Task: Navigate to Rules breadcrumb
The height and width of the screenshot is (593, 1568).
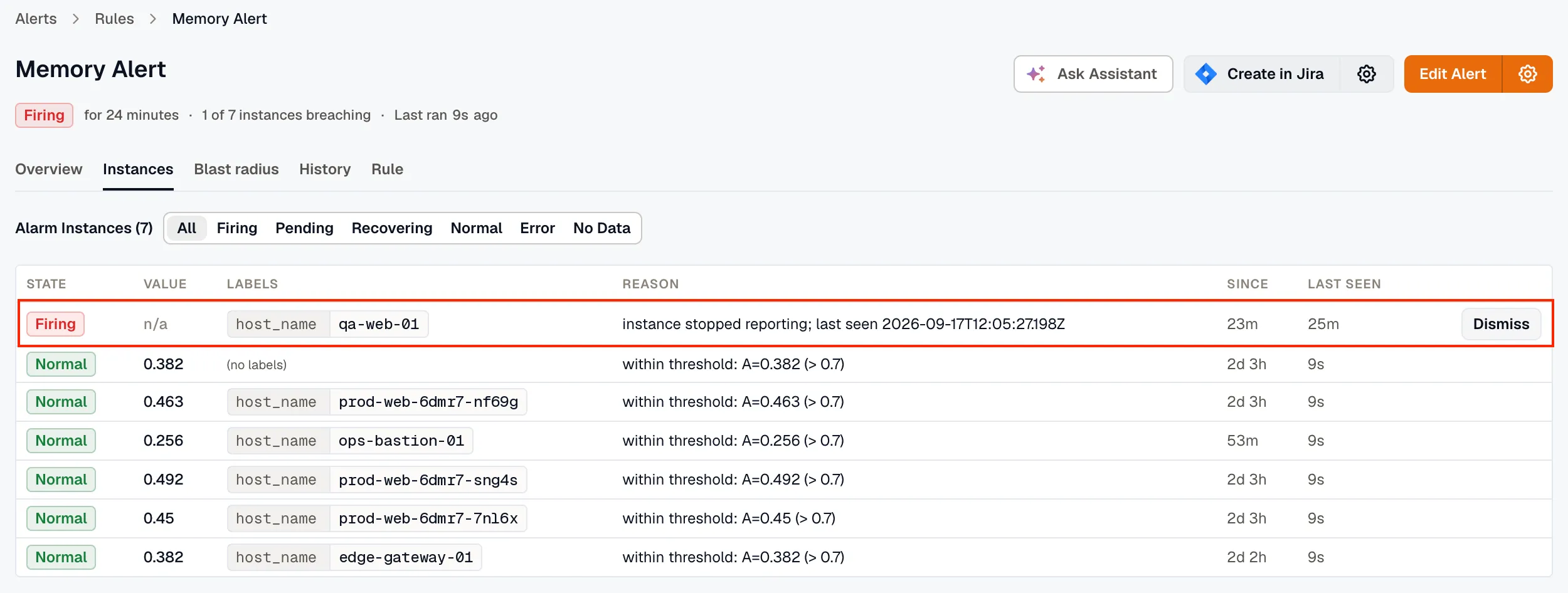Action: pyautogui.click(x=114, y=19)
